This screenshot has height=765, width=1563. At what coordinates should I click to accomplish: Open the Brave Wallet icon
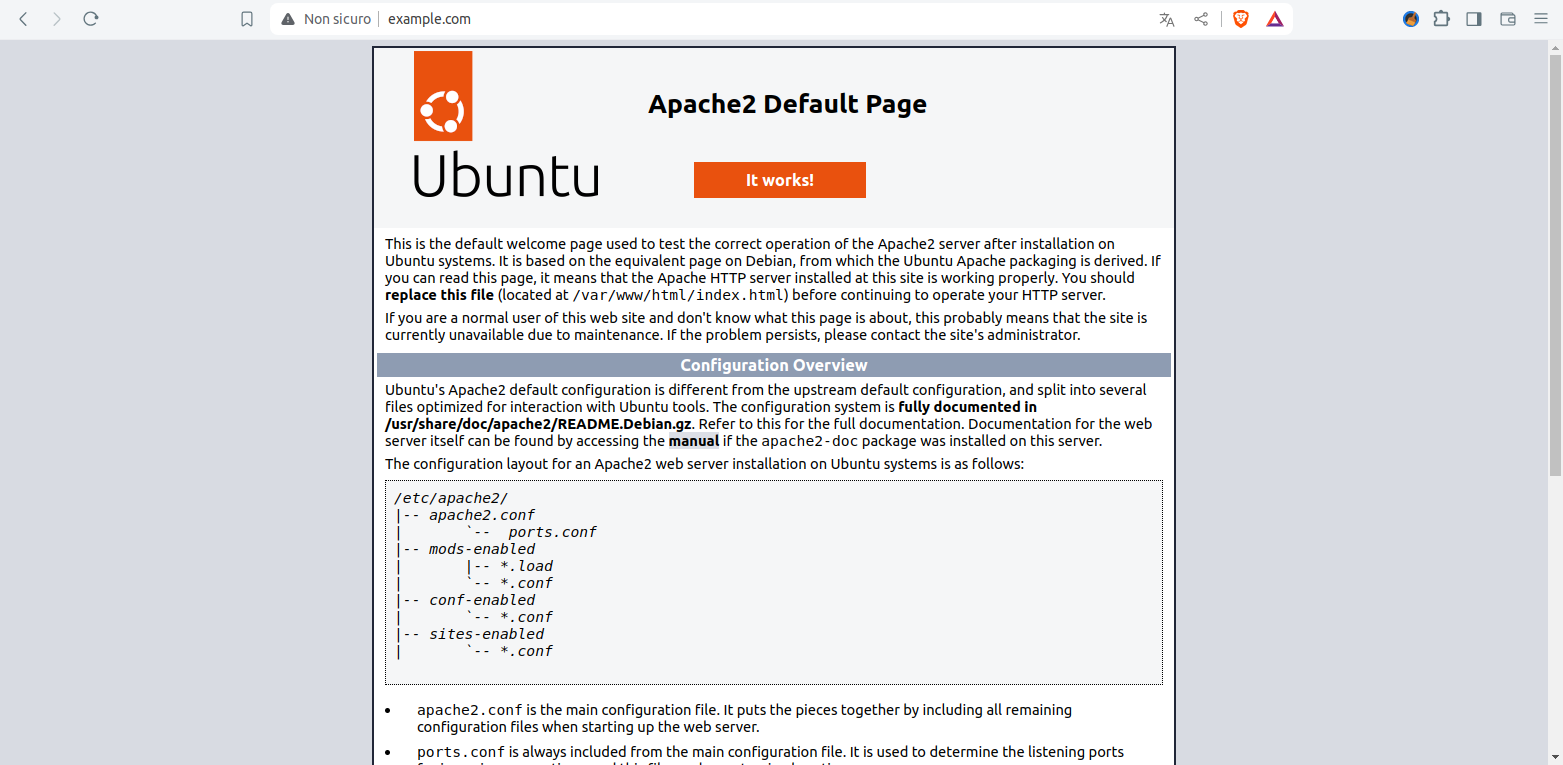click(1508, 19)
